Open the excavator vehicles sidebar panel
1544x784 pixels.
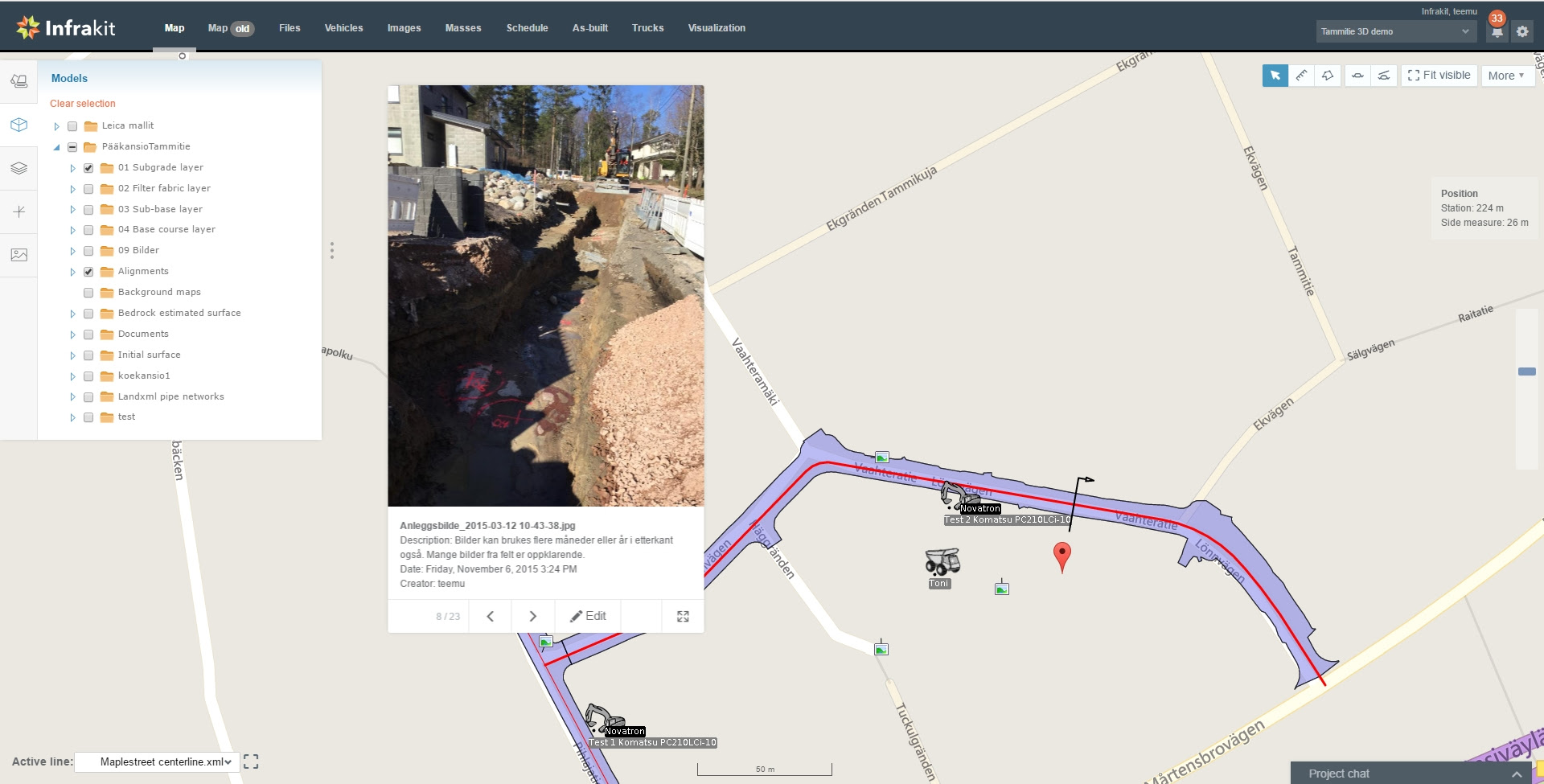point(19,81)
